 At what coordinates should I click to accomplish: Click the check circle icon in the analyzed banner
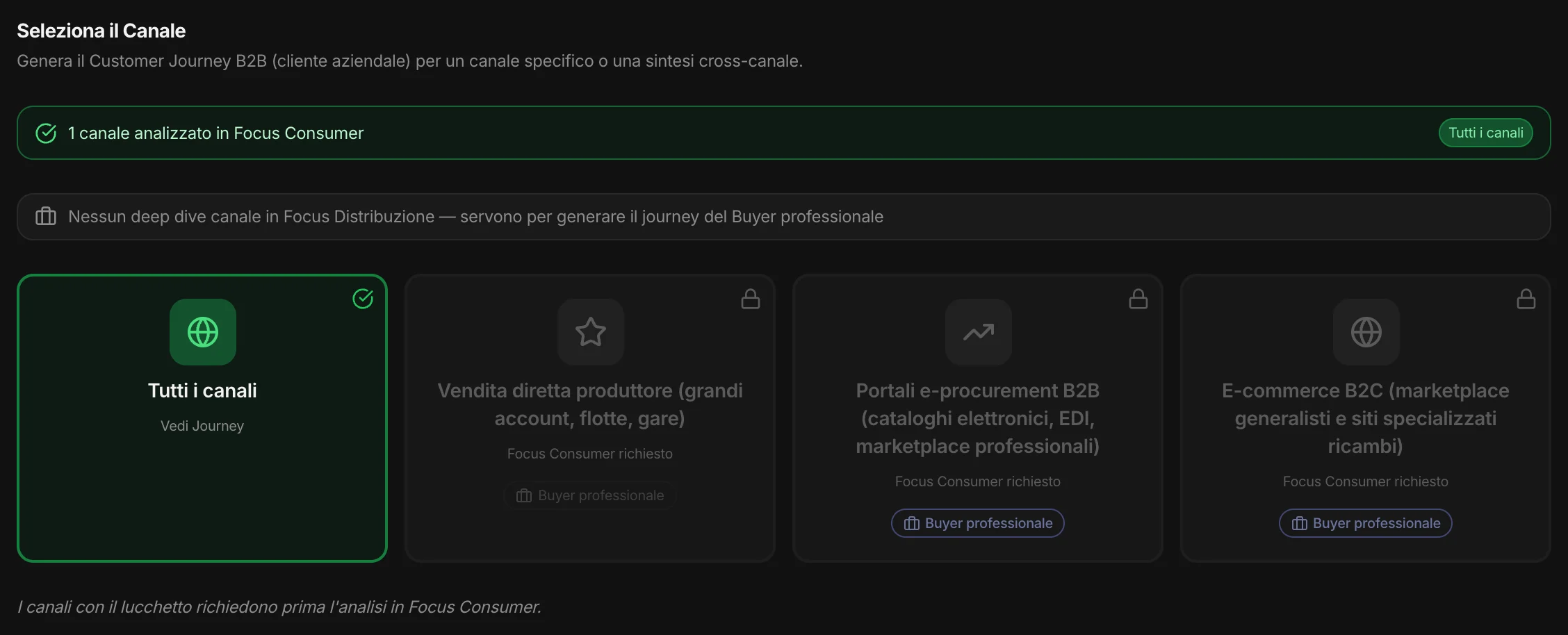click(46, 133)
